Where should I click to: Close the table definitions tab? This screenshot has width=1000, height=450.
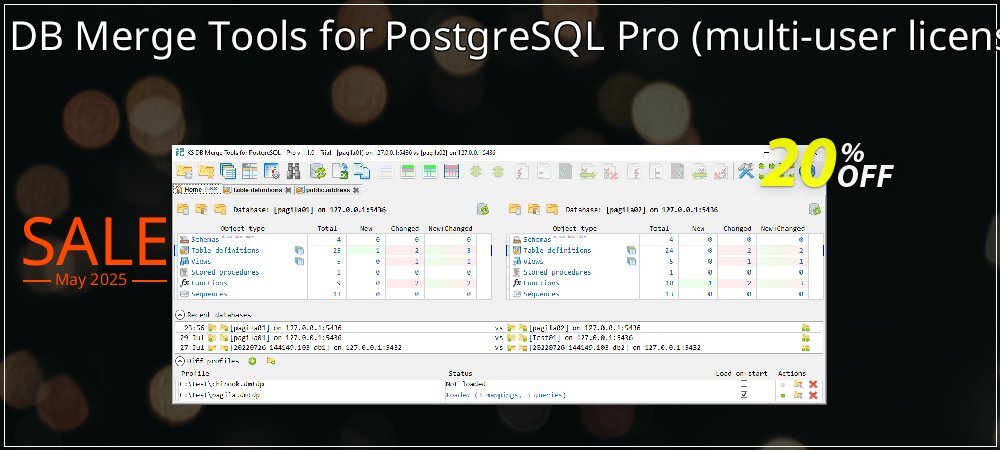(288, 190)
